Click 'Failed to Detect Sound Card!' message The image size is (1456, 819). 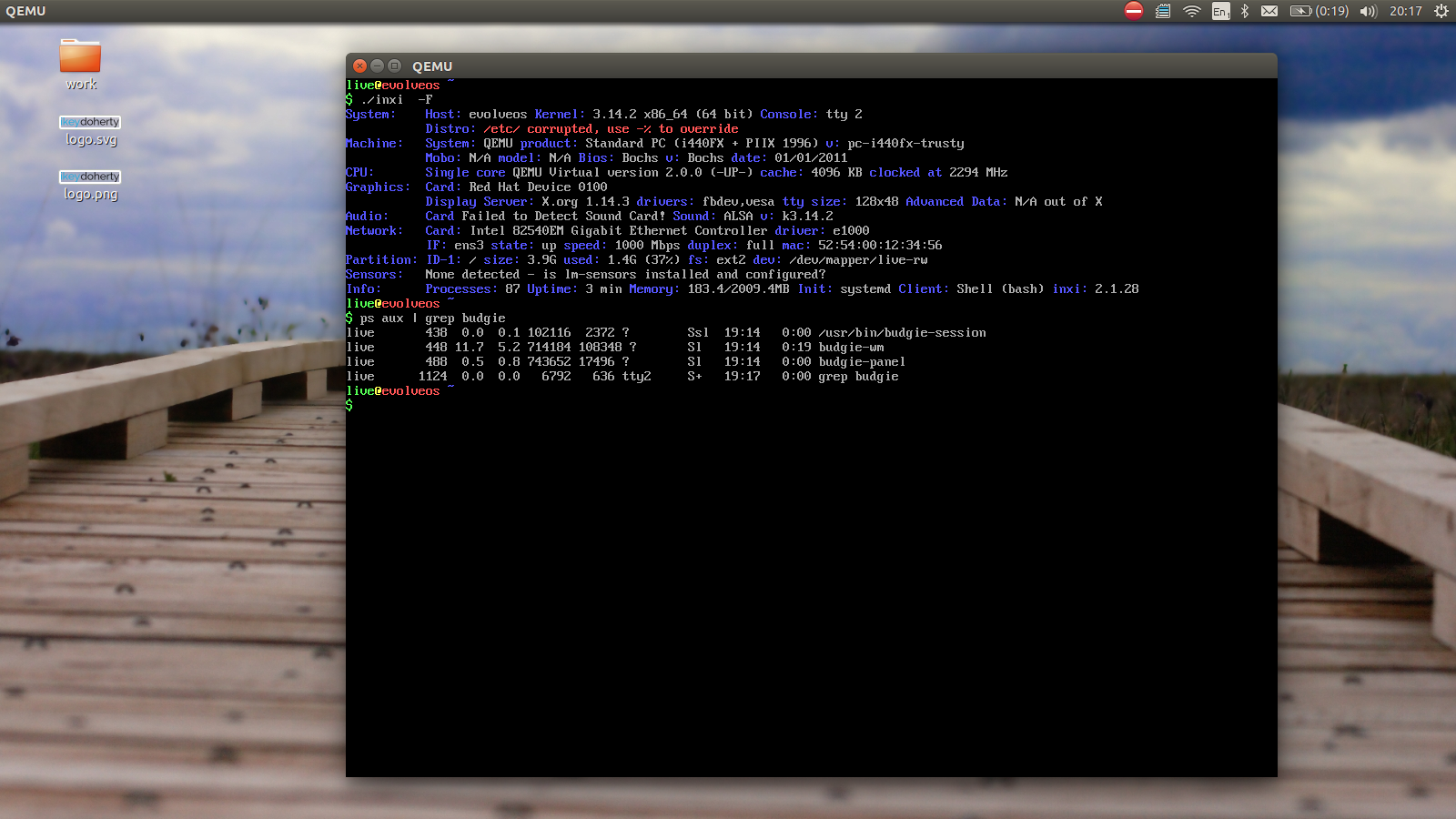(x=563, y=216)
